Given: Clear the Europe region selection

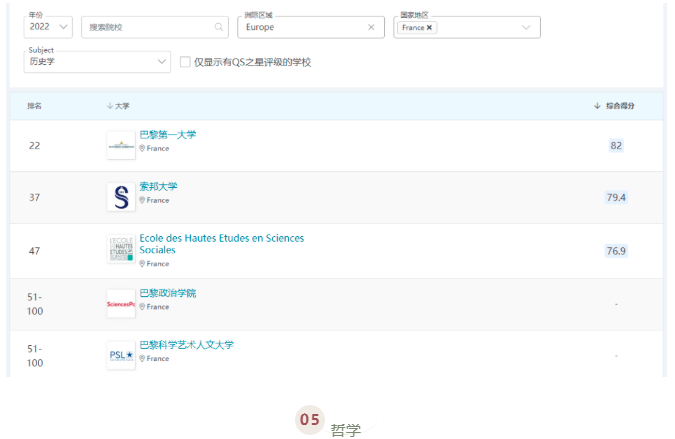Looking at the screenshot, I should (371, 27).
